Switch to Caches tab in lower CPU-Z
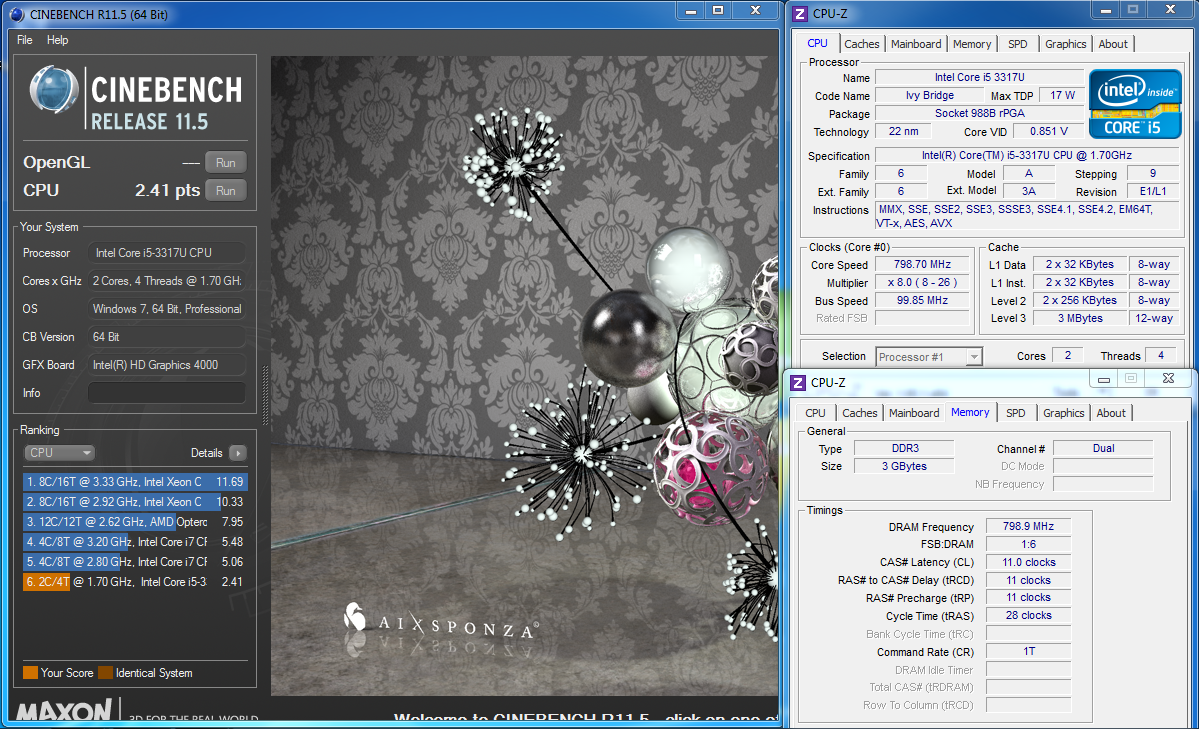 [859, 413]
